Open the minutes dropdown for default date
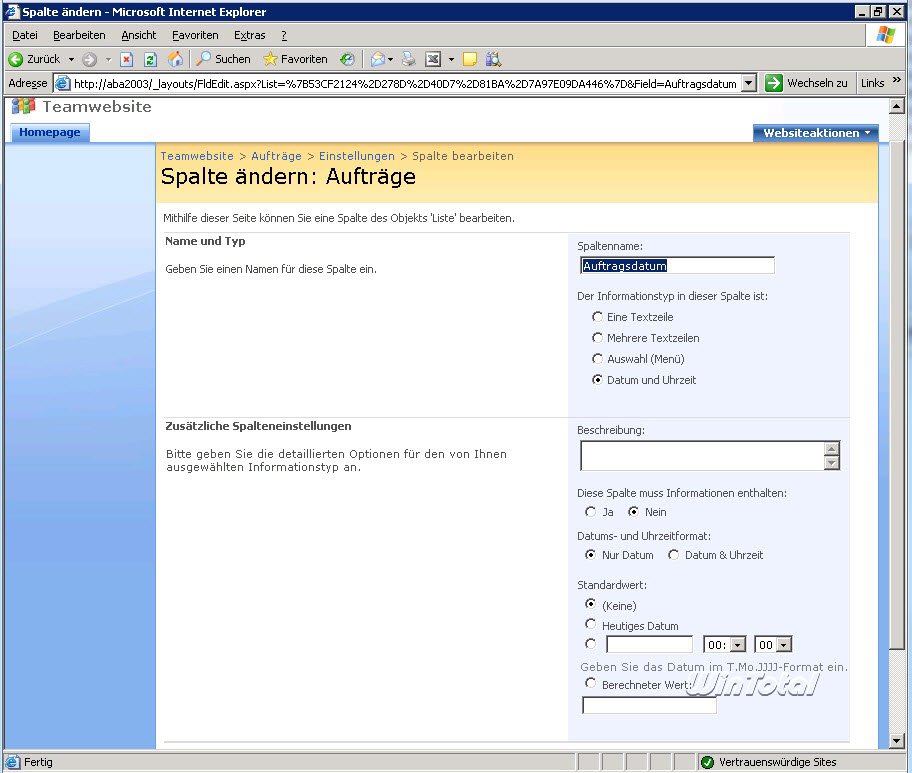912x773 pixels. tap(784, 645)
